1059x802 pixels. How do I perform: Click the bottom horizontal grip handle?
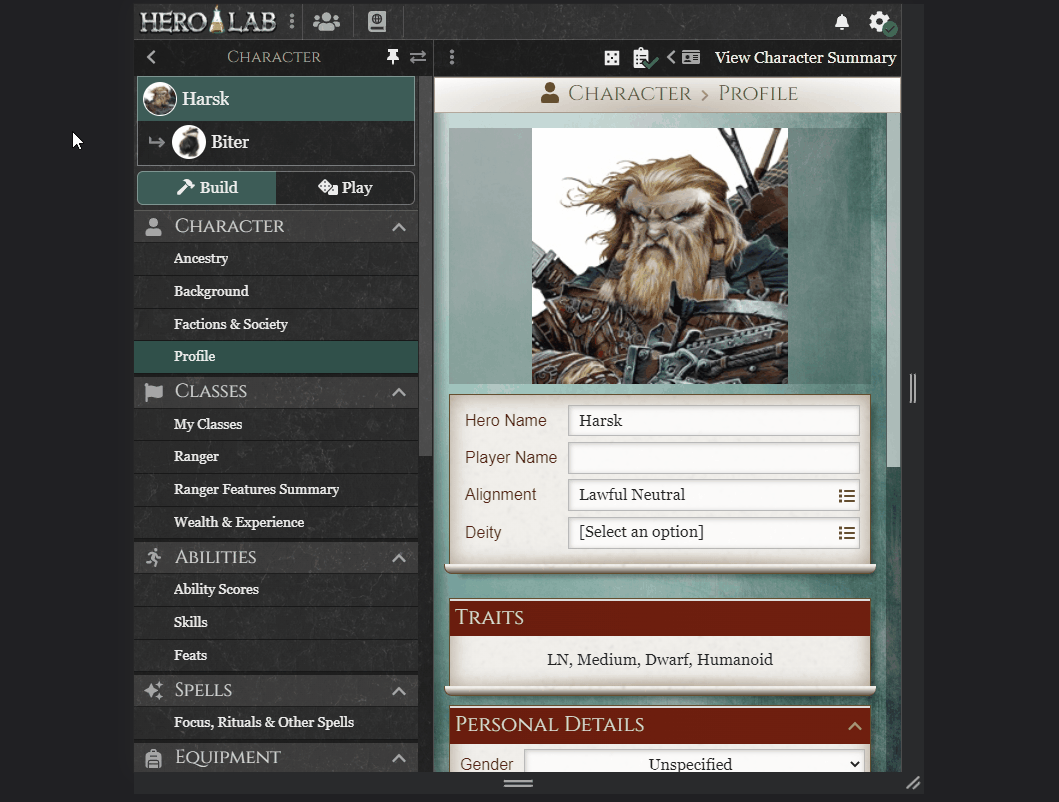(x=518, y=783)
